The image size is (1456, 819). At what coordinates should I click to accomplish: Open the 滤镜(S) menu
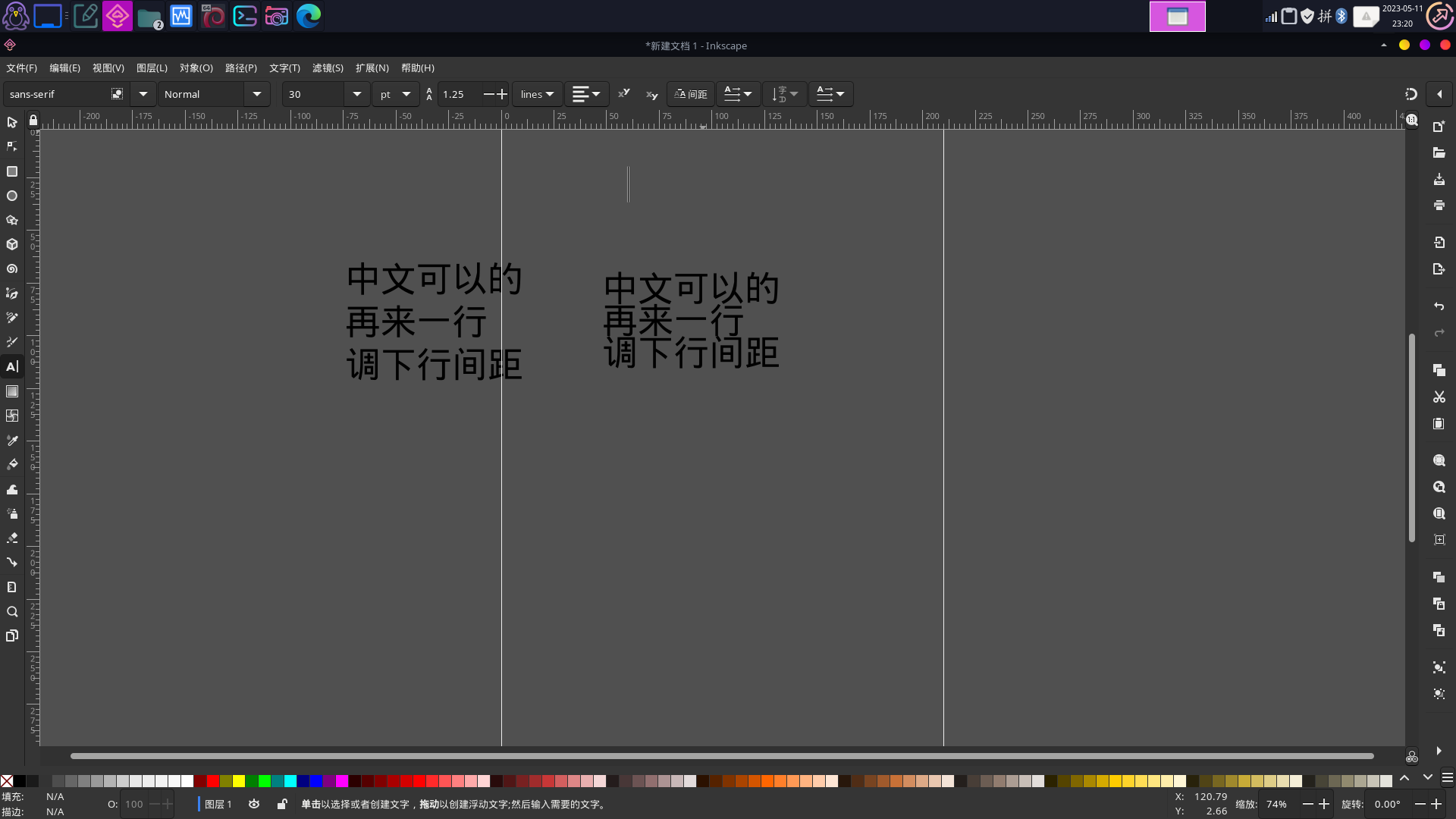(328, 67)
